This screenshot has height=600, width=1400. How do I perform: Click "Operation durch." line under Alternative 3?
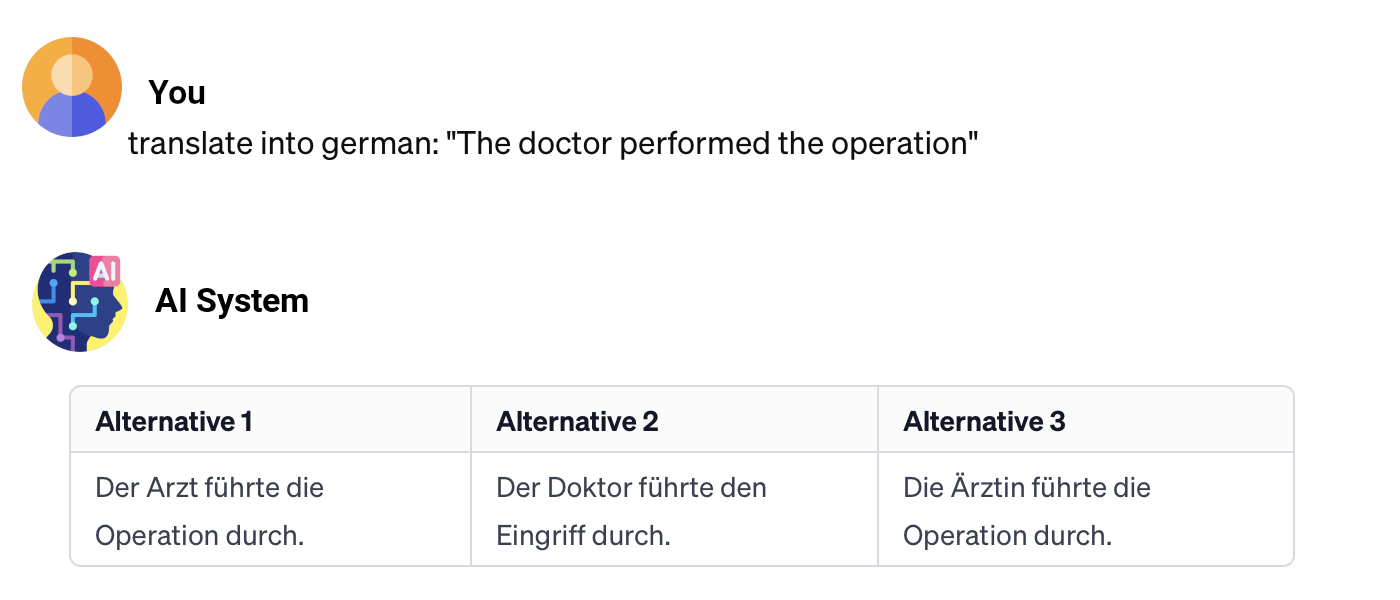point(1007,536)
